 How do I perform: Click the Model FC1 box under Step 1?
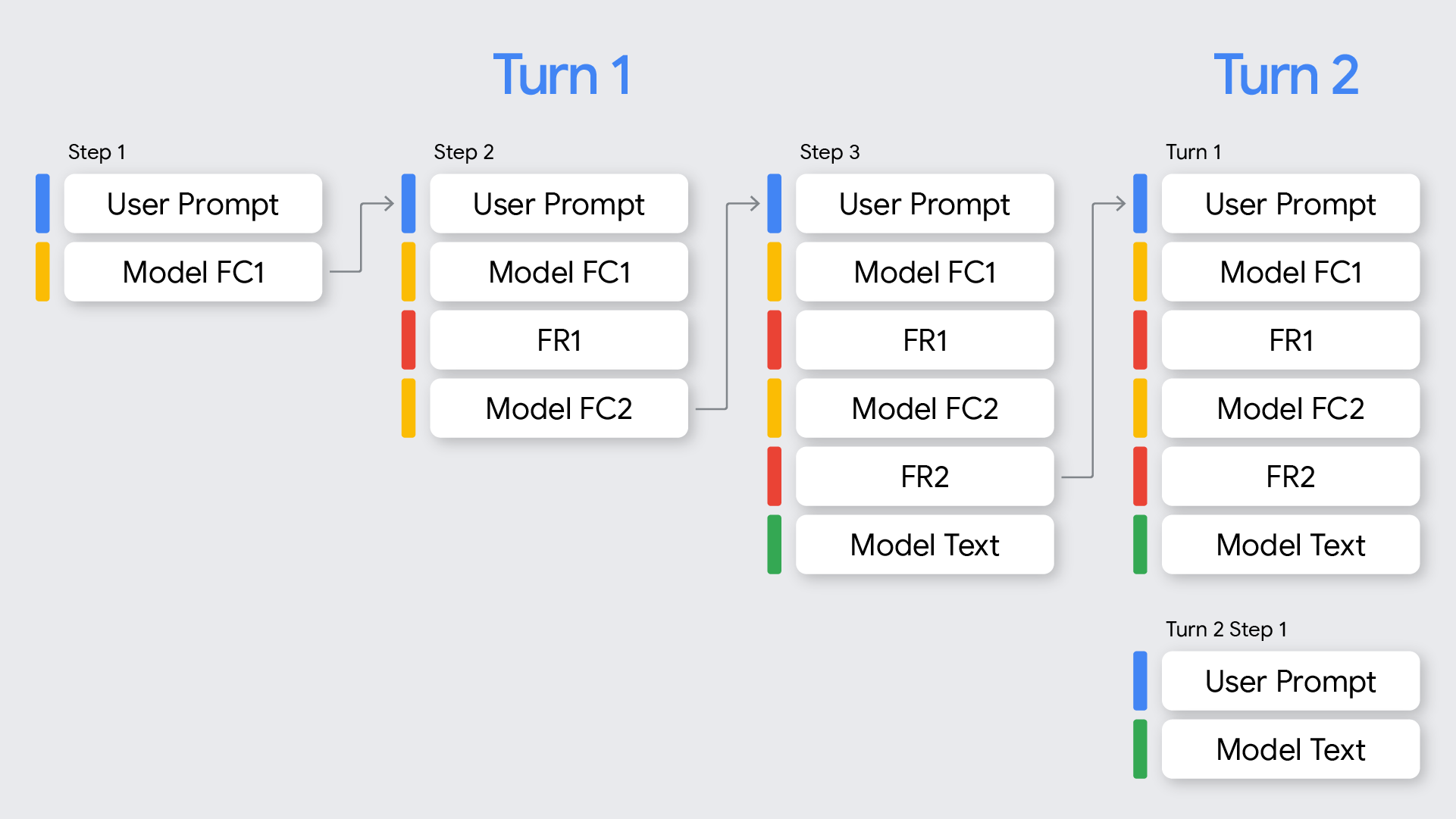(193, 272)
